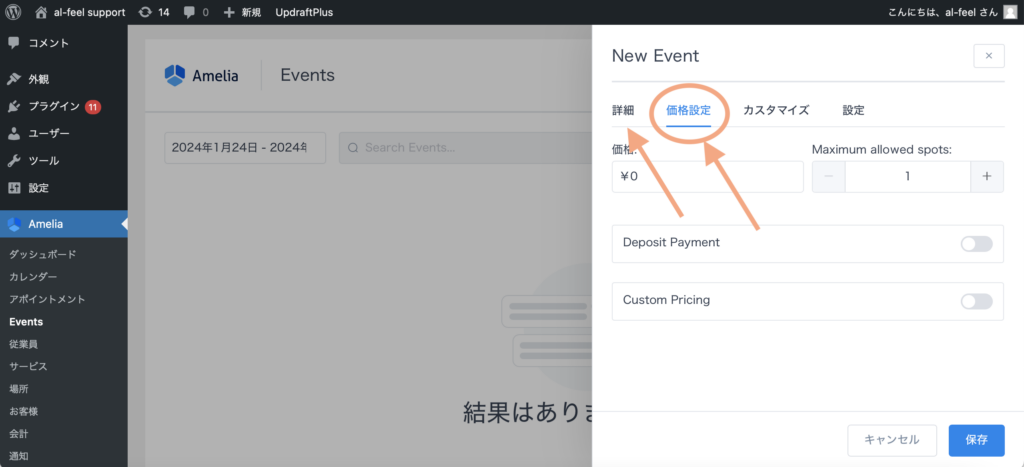This screenshot has height=467, width=1024.
Task: Click the plus 新規 new item icon
Action: (x=229, y=12)
